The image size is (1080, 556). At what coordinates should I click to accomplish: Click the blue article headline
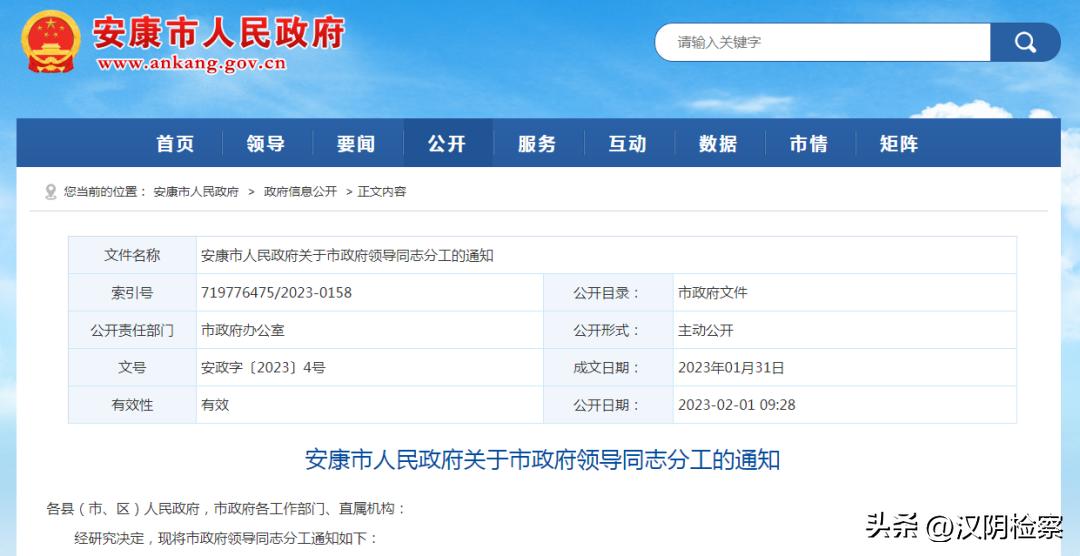click(542, 460)
